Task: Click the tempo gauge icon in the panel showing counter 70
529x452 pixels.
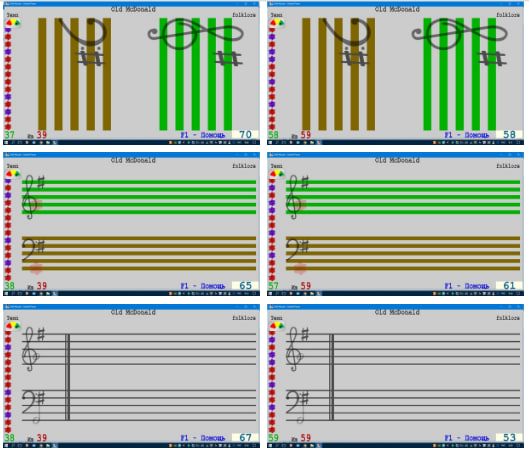Action: (x=13, y=23)
